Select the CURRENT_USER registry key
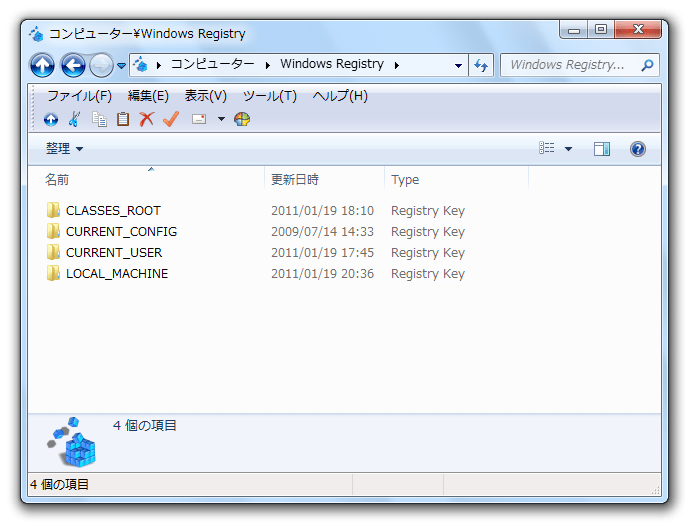The image size is (691, 527). 114,253
